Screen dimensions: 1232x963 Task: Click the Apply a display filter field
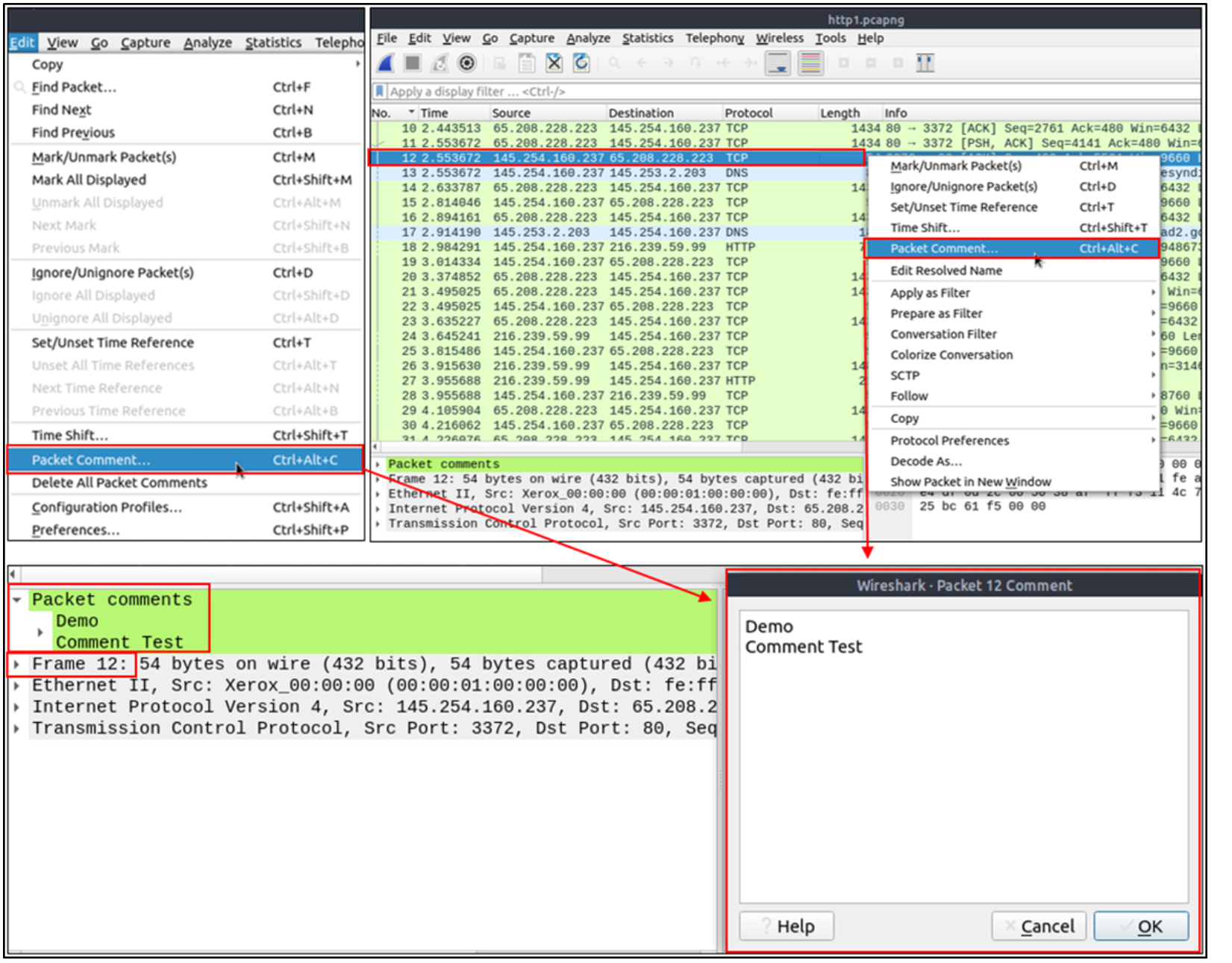794,92
